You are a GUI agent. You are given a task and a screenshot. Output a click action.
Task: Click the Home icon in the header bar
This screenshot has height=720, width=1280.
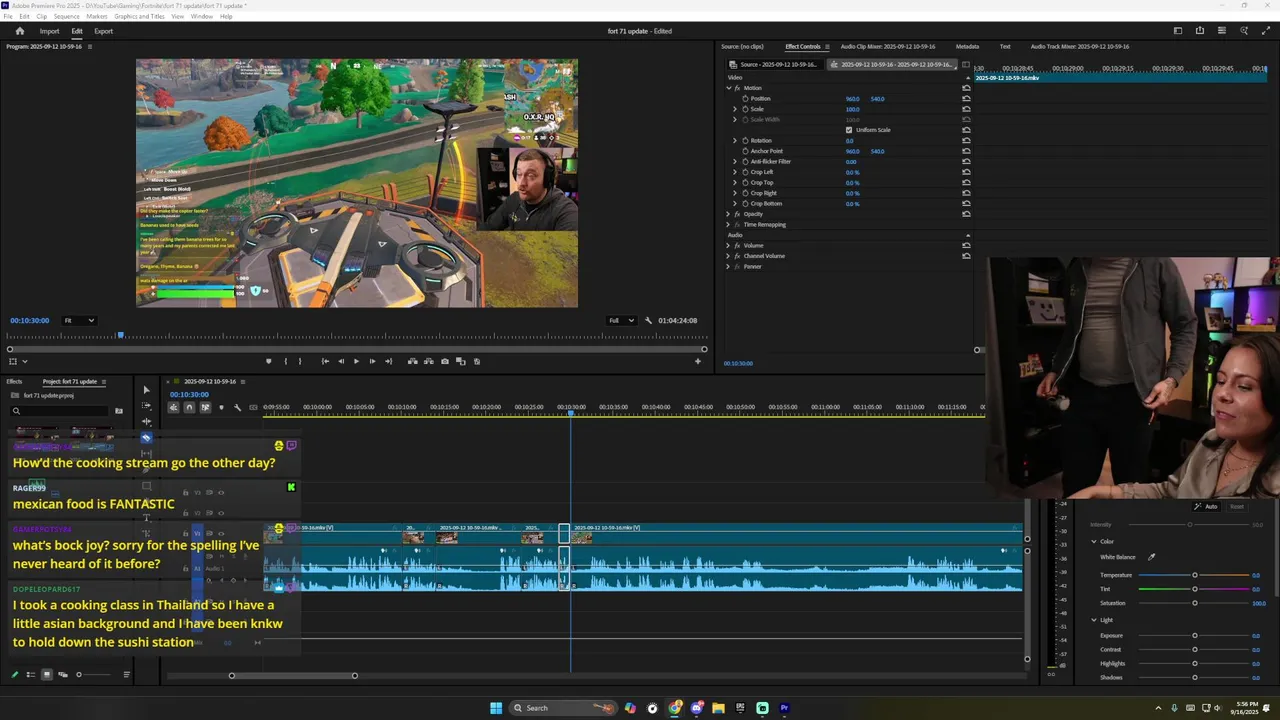tap(19, 31)
